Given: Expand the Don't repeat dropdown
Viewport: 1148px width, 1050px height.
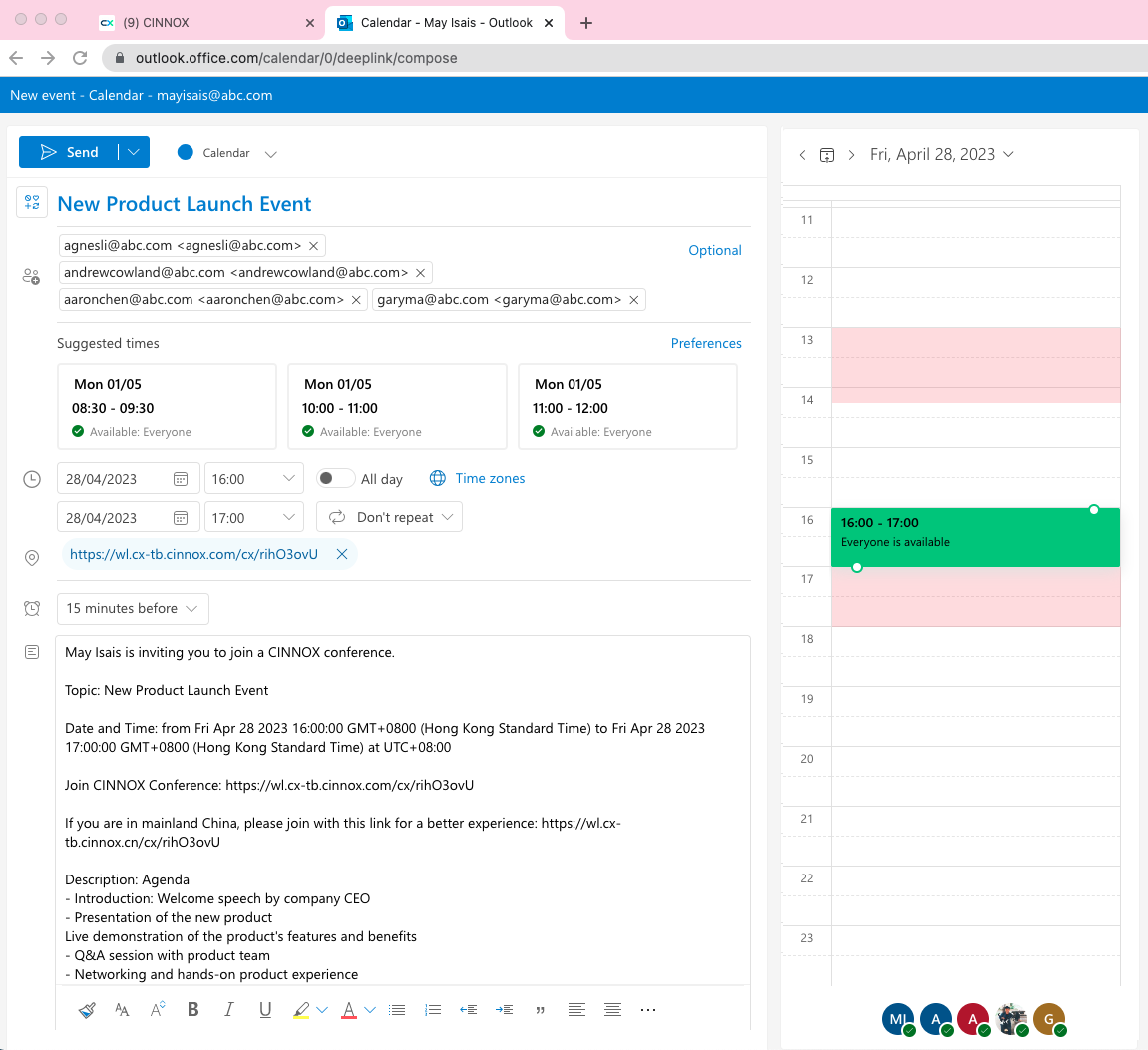Looking at the screenshot, I should click(389, 517).
